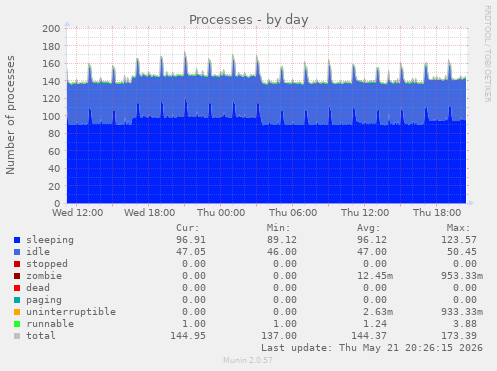This screenshot has height=371, width=497.
Task: Click the sleeping legend color swatch
Action: point(17,240)
